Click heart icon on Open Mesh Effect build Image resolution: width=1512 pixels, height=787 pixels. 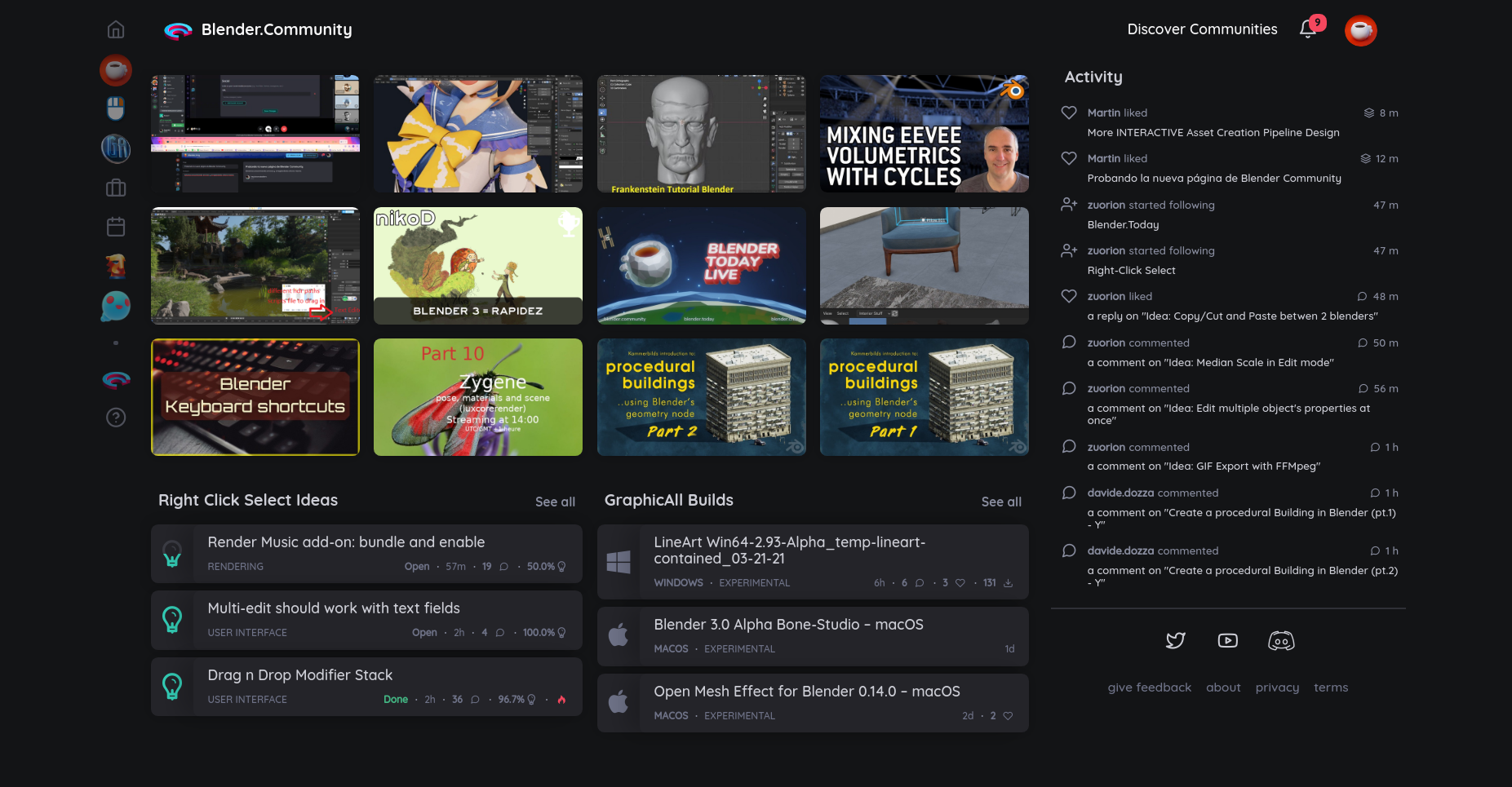tap(1008, 716)
